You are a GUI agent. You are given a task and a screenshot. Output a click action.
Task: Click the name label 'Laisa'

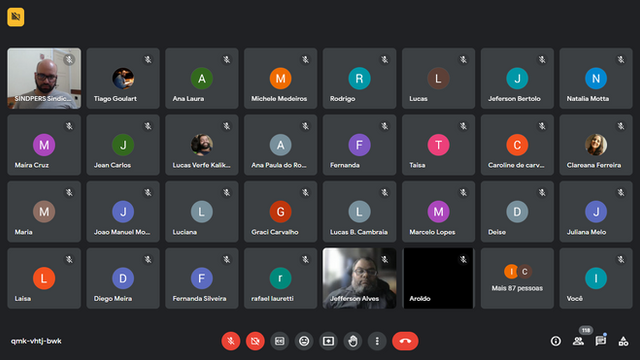click(22, 298)
